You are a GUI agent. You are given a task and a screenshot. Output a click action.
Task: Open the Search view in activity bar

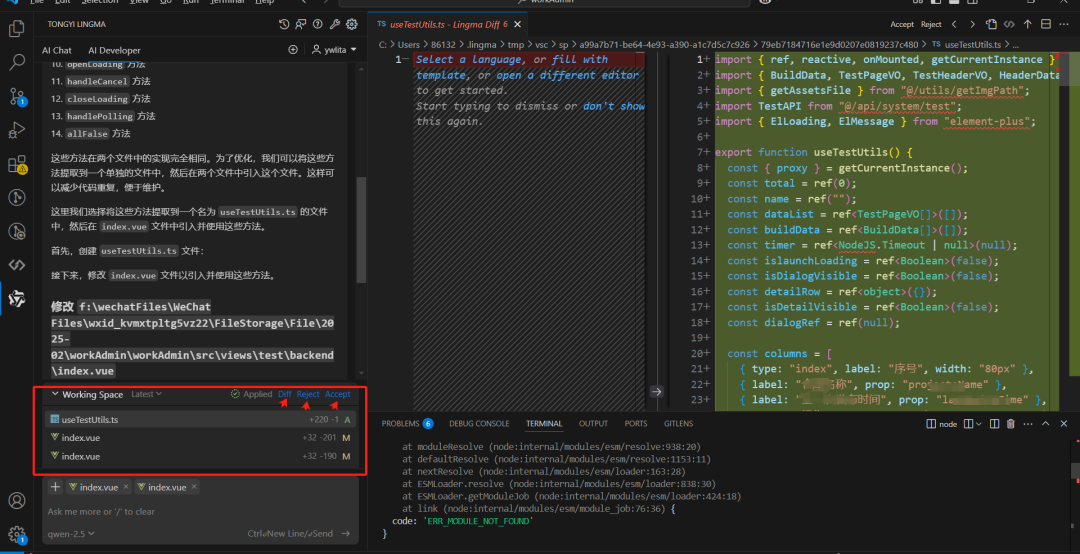pos(17,63)
